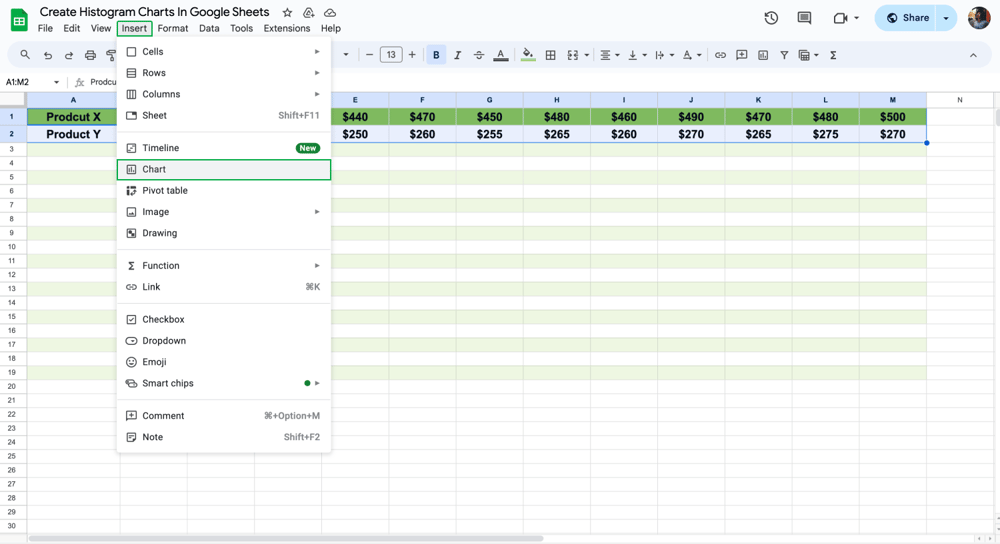
Task: Click the create filter icon
Action: pyautogui.click(x=784, y=55)
